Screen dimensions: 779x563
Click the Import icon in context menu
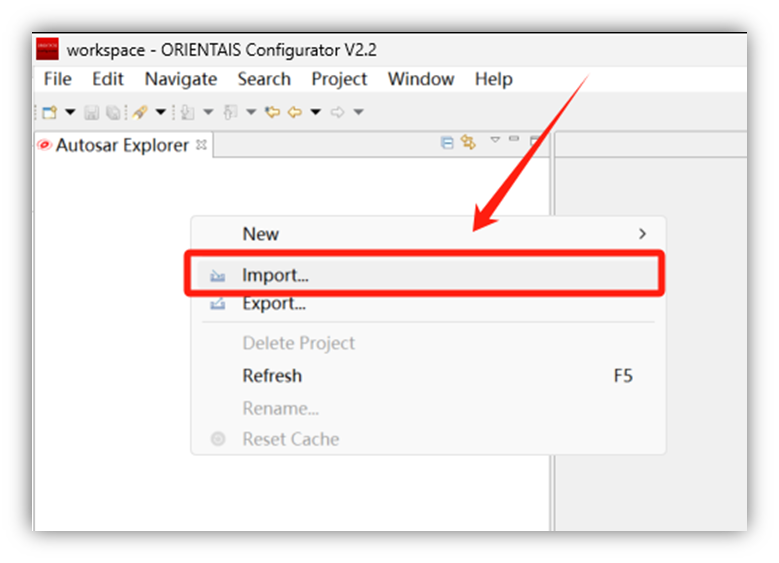pyautogui.click(x=218, y=275)
